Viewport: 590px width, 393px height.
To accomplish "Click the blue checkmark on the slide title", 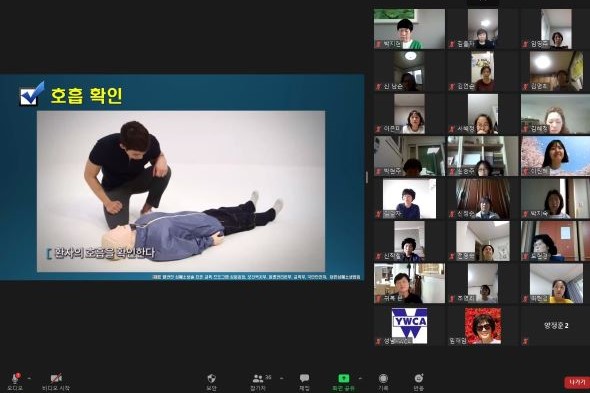I will click(x=32, y=94).
